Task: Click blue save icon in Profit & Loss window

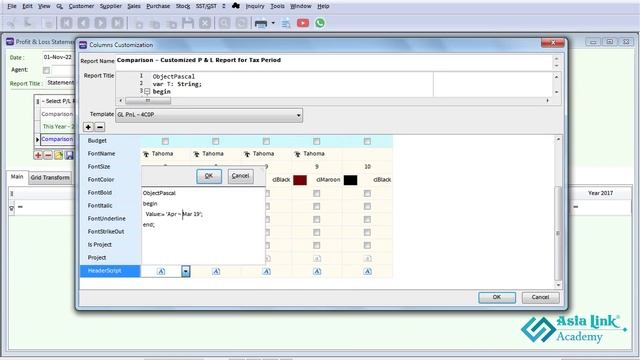Action: tap(69, 155)
